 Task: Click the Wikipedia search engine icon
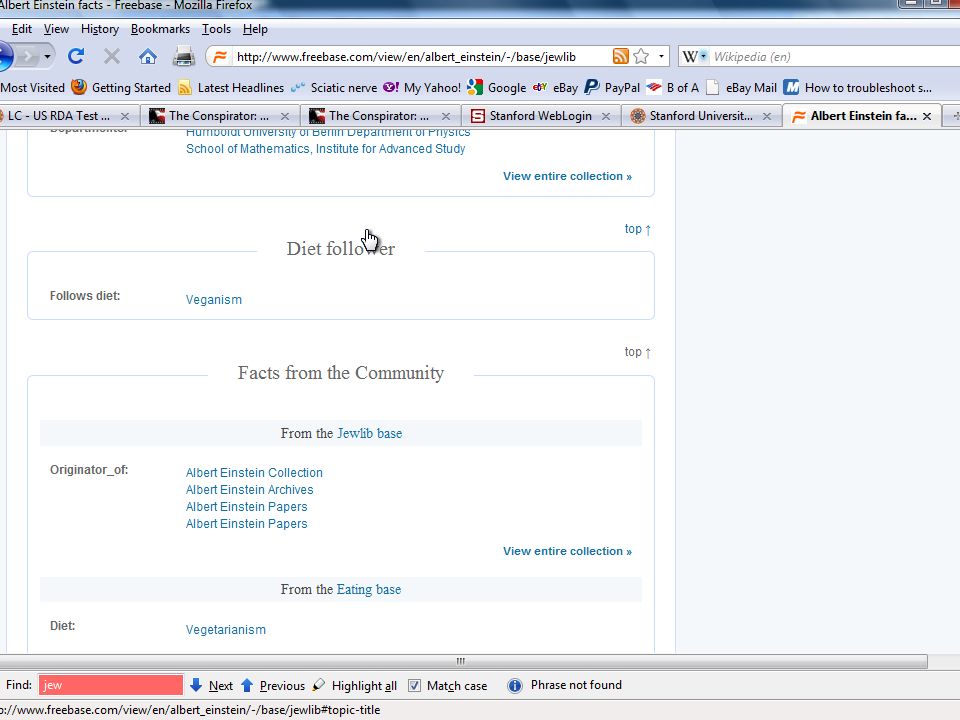click(694, 56)
